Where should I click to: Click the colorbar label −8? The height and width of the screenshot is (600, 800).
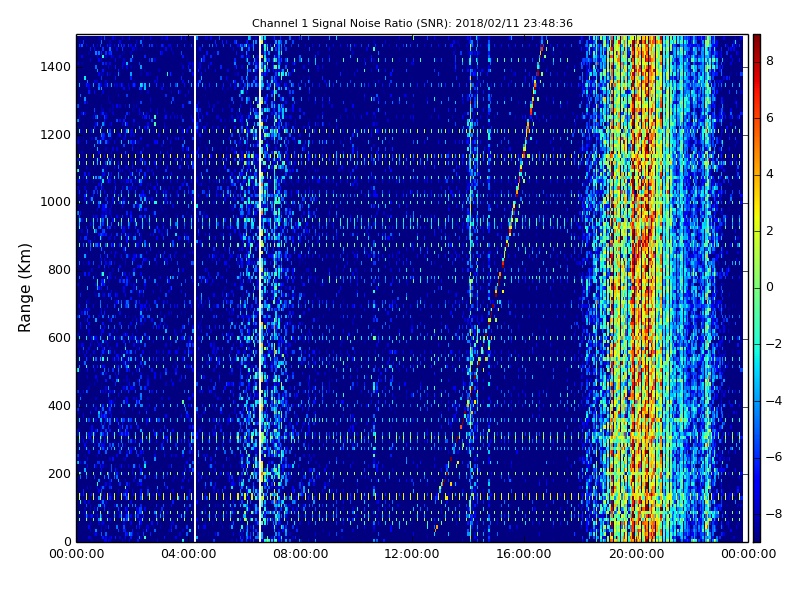(773, 514)
